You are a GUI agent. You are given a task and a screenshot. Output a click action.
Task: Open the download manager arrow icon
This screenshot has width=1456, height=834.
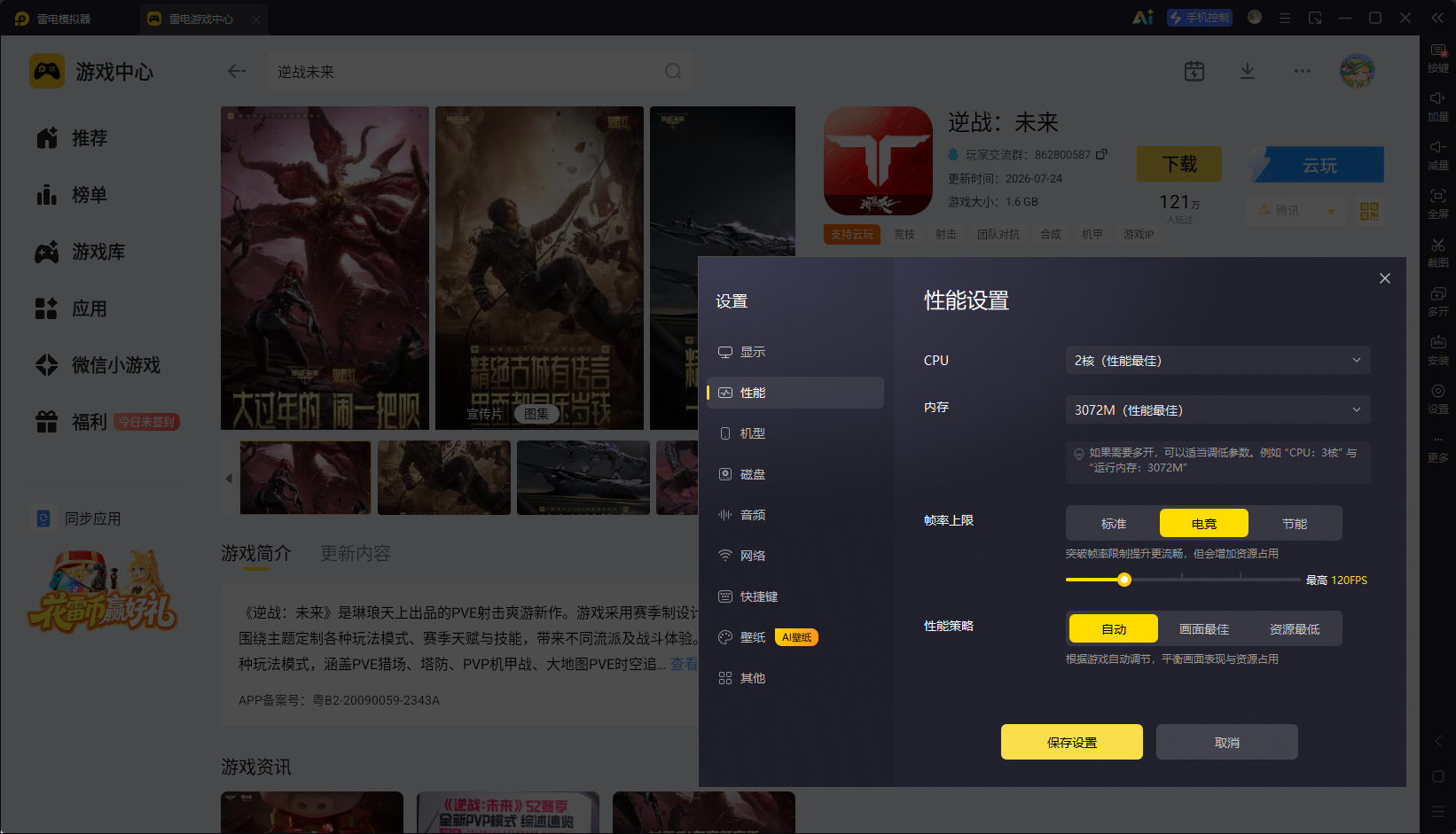(x=1248, y=71)
